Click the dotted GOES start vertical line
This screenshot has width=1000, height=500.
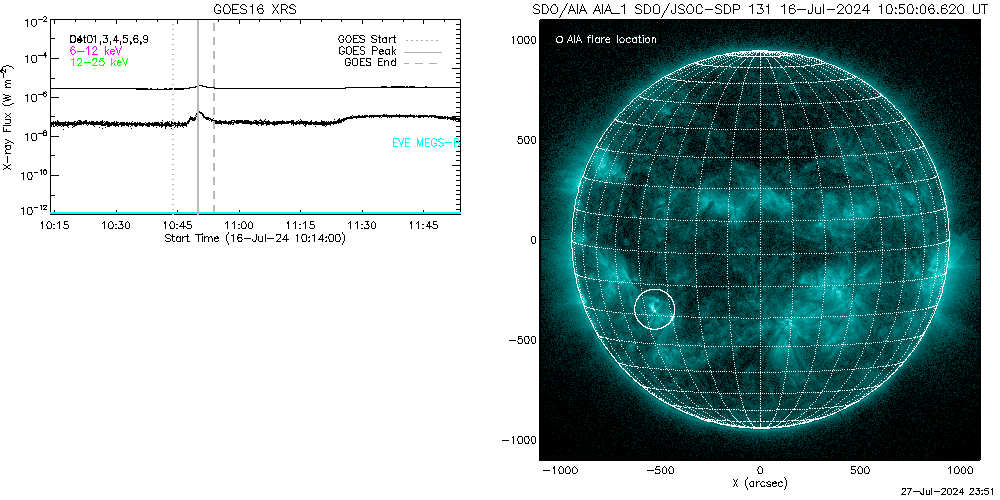click(173, 117)
